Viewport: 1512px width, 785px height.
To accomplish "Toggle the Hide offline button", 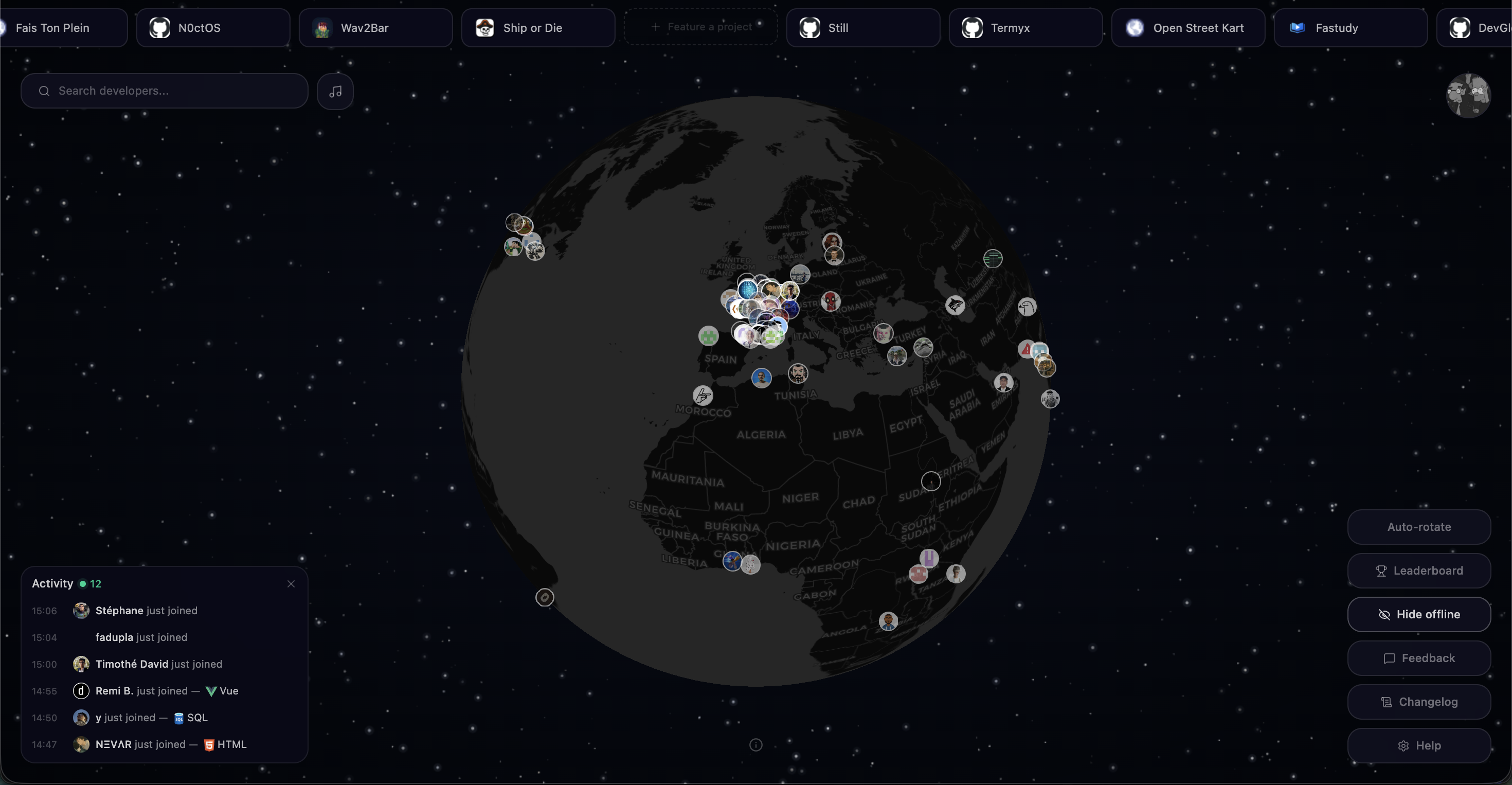I will [x=1419, y=615].
